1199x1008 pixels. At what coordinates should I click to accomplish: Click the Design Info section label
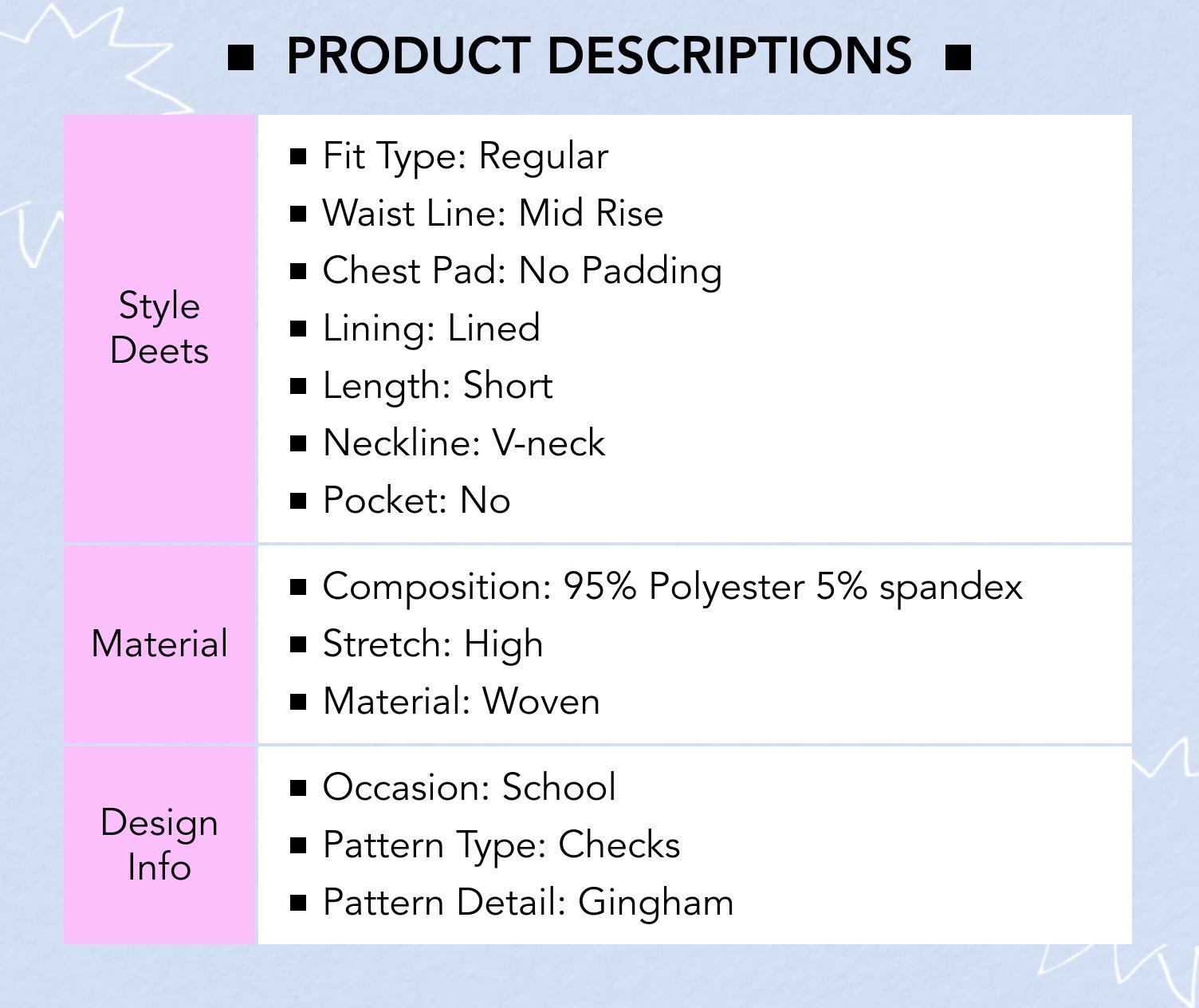coord(159,845)
